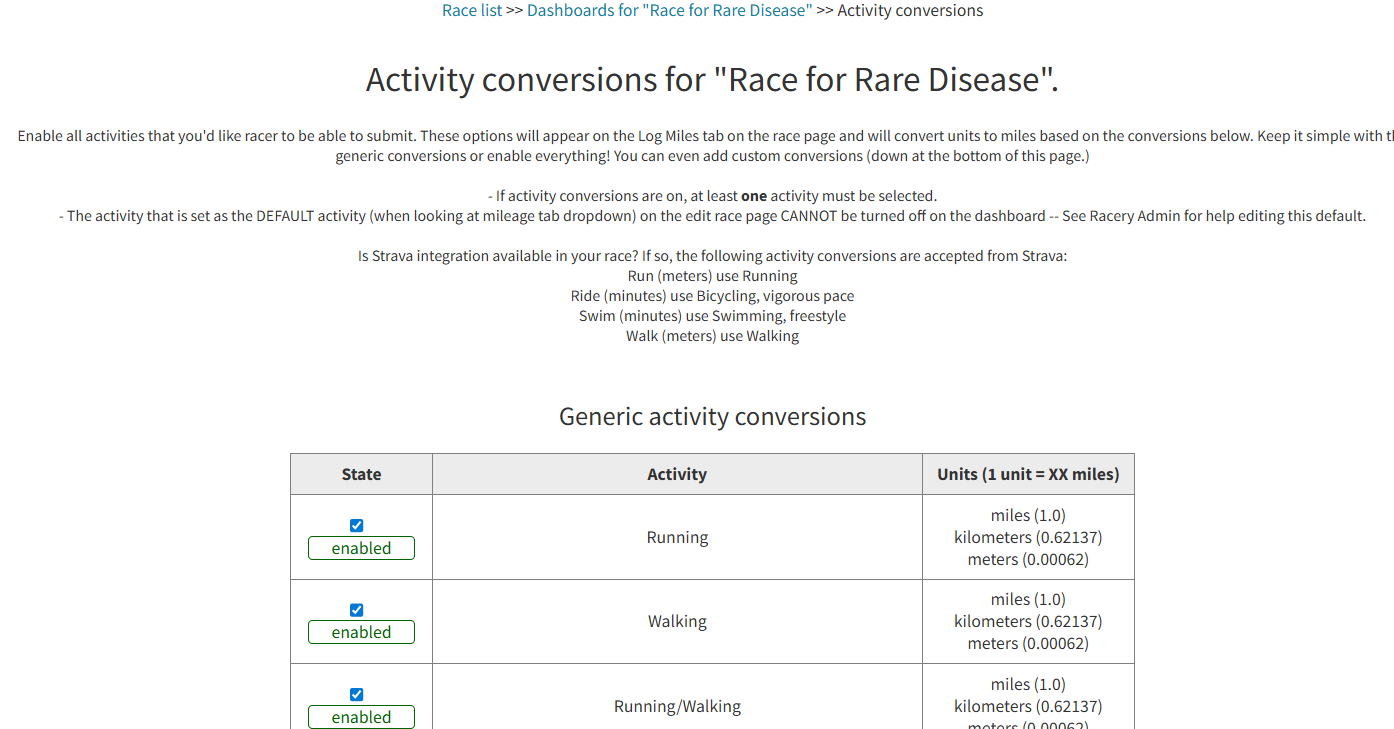Click the Units column header
The width and height of the screenshot is (1394, 729).
[x=1028, y=473]
